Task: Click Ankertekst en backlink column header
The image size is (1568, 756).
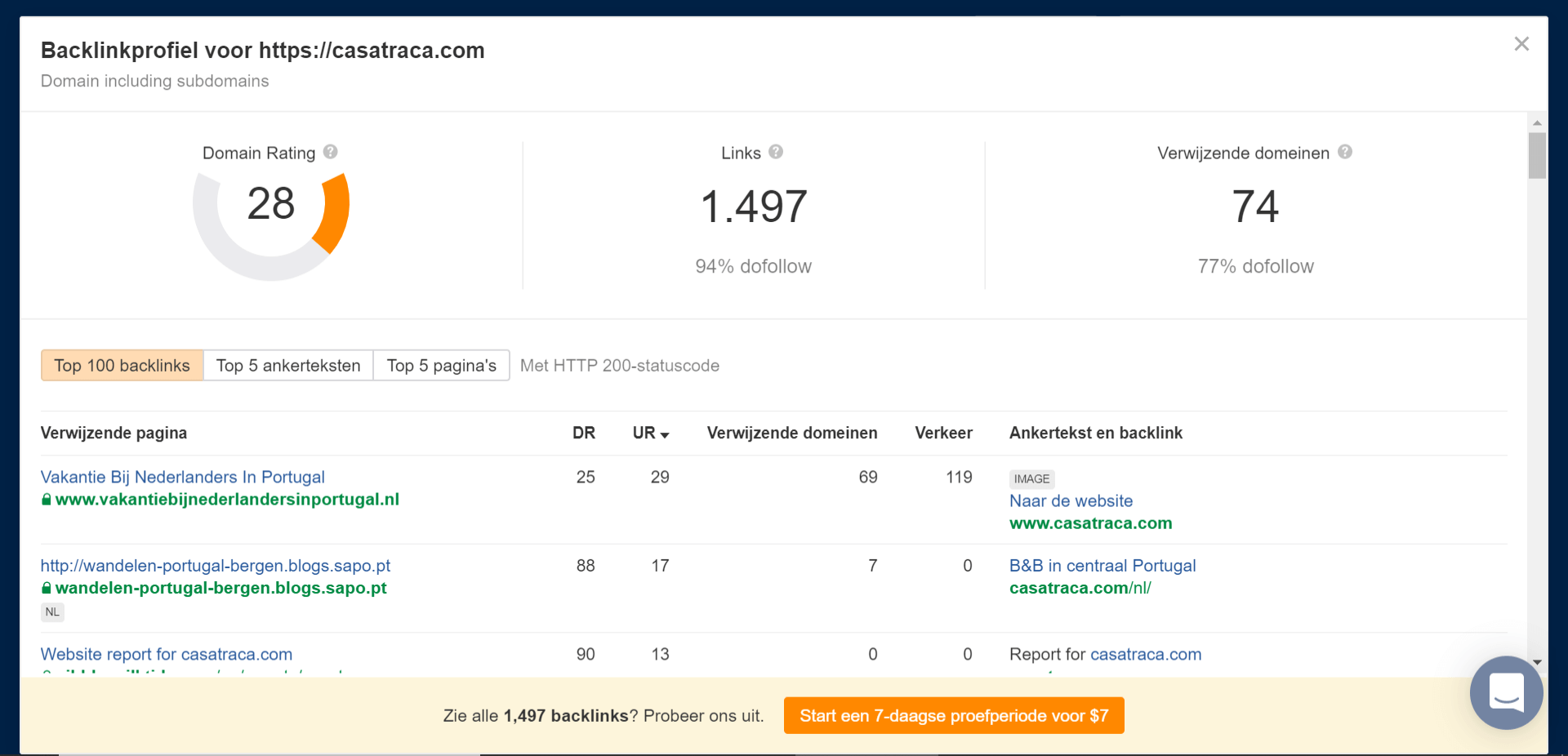Action: click(1095, 433)
